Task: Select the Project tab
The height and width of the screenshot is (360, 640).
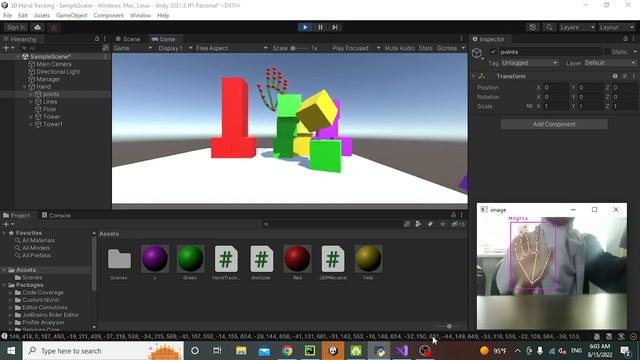Action: [x=16, y=215]
